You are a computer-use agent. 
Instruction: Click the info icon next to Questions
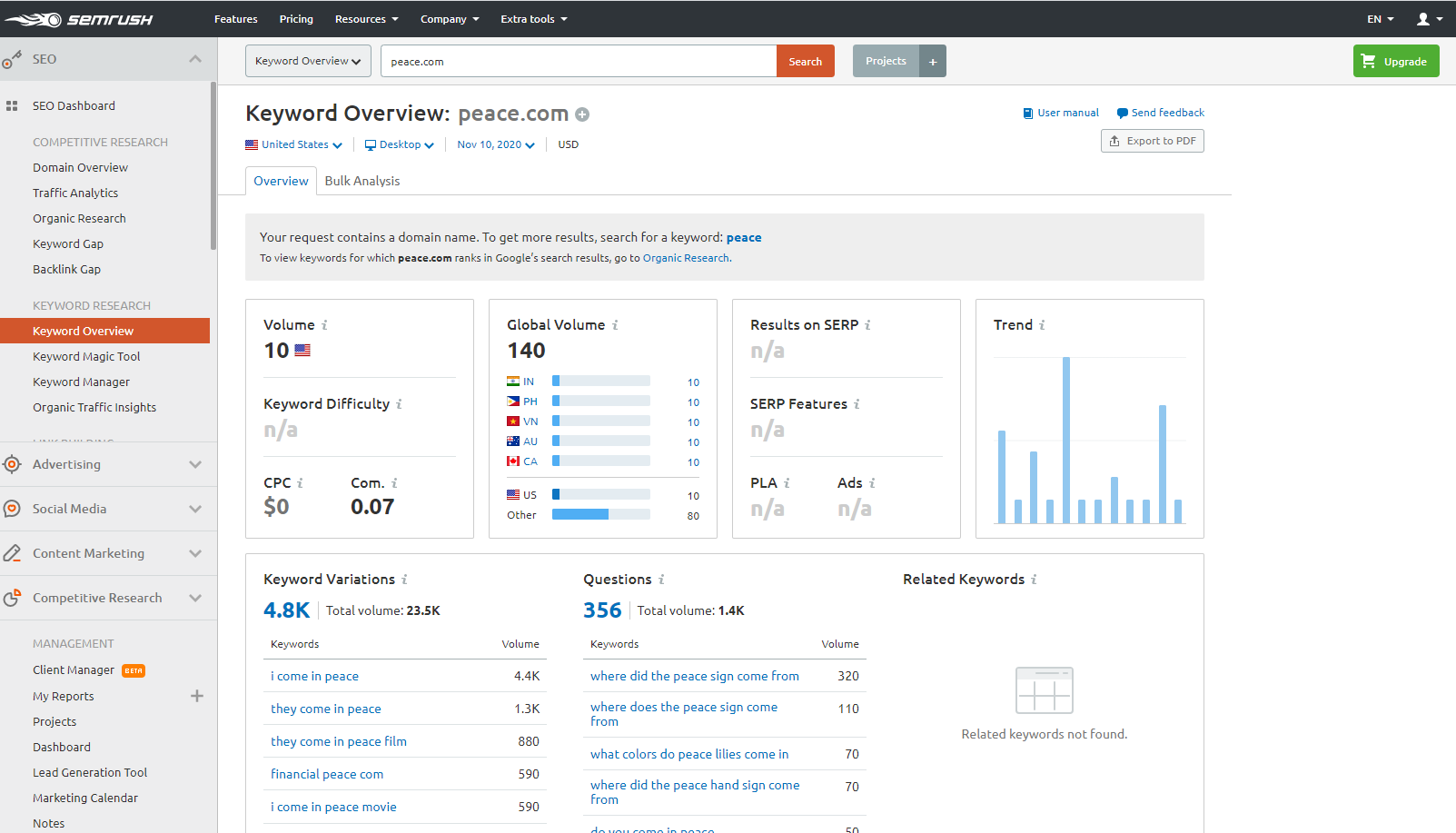pos(661,580)
